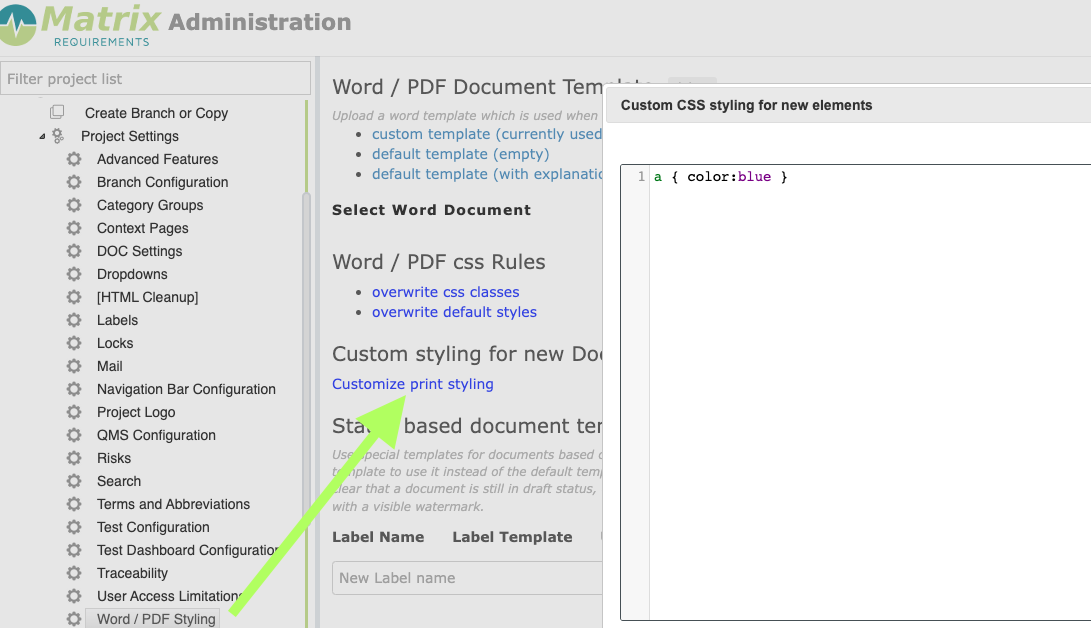Open Test Dashboard Configuration

pos(187,549)
